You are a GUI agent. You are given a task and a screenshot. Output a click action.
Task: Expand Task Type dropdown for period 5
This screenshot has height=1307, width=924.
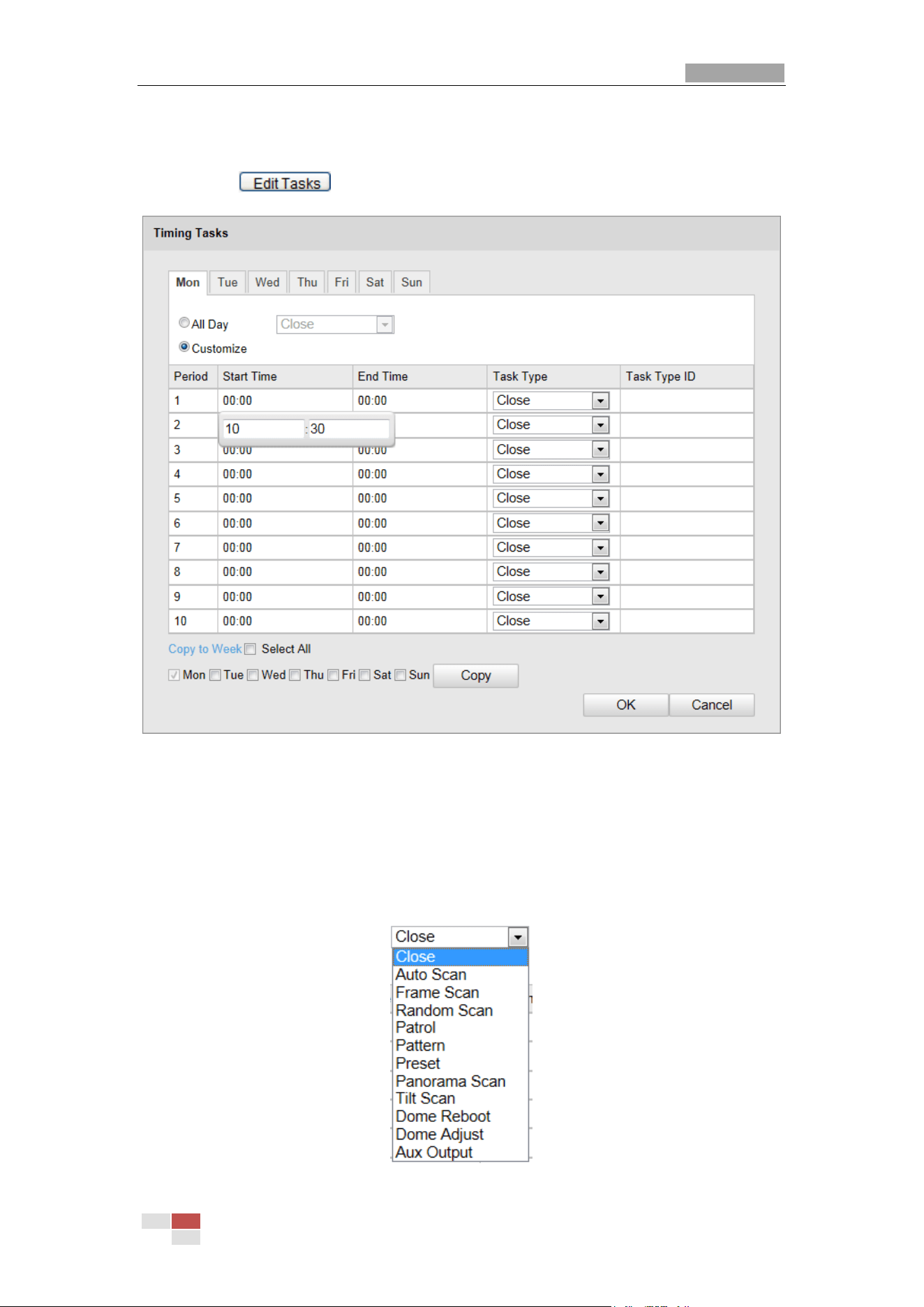tap(551, 499)
